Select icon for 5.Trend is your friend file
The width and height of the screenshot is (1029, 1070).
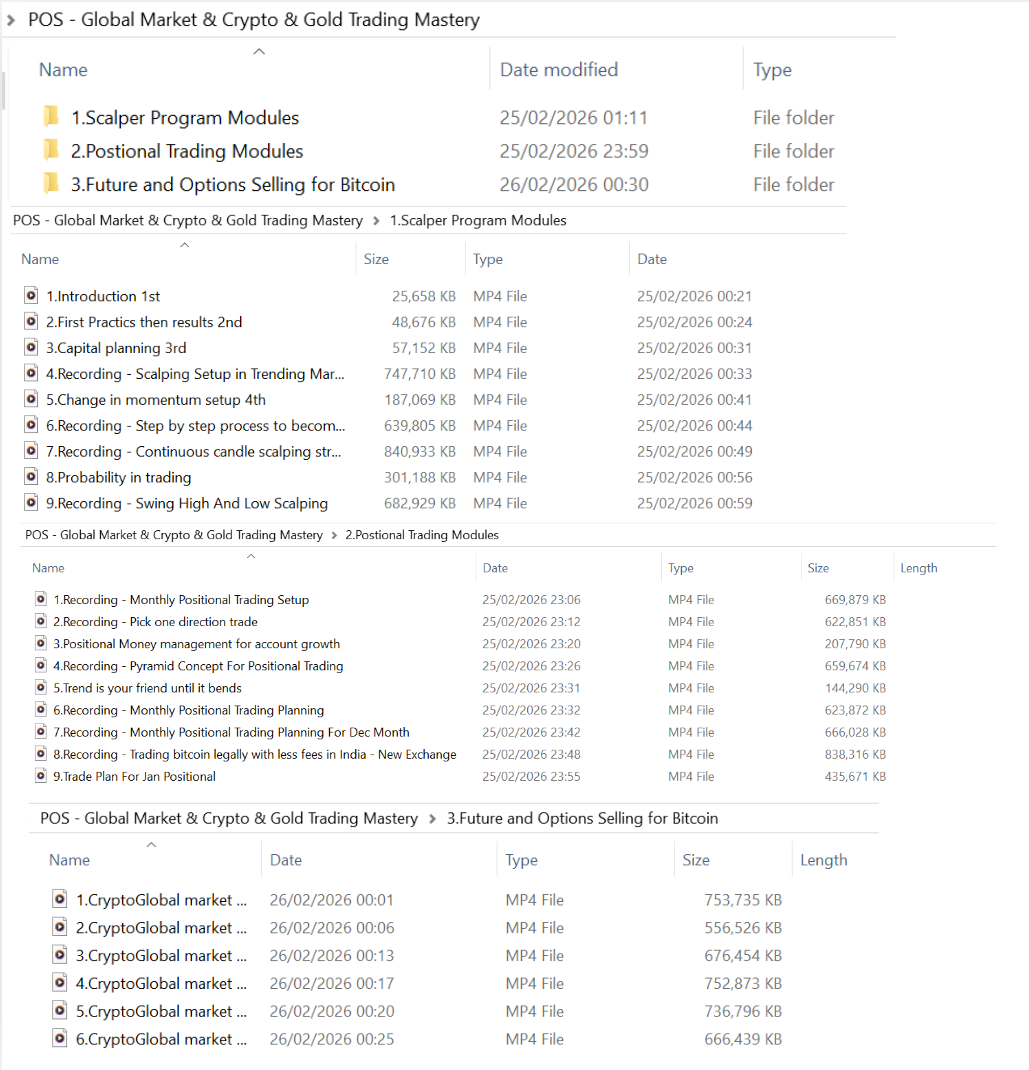41,688
